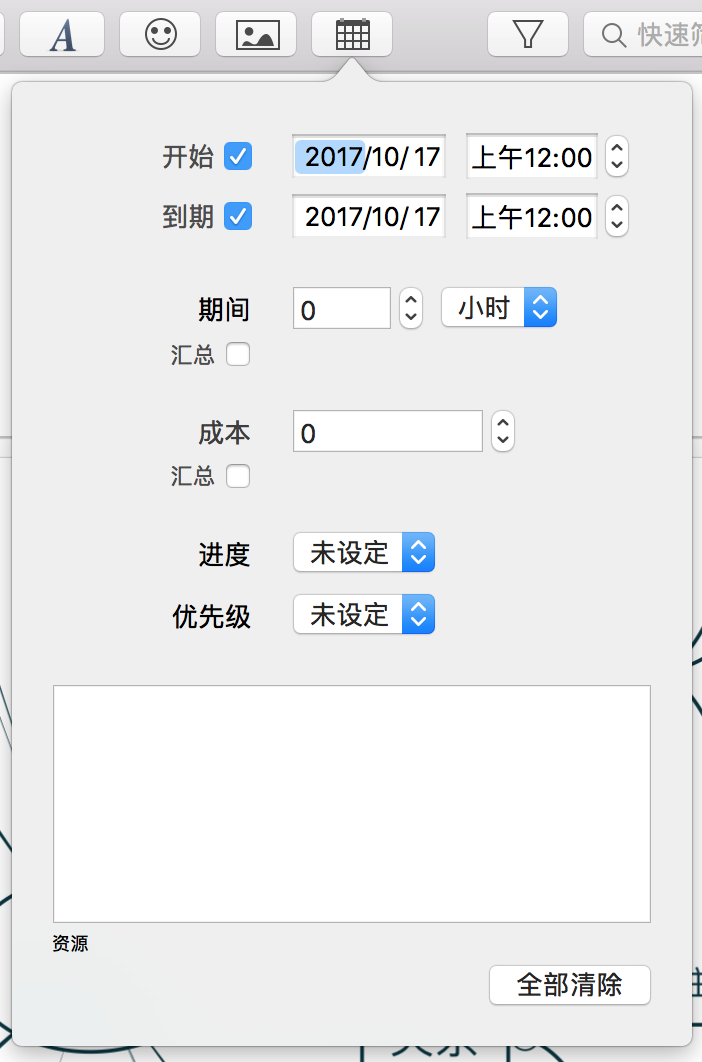Image resolution: width=702 pixels, height=1062 pixels.
Task: Click the start time stepper arrows
Action: click(617, 156)
